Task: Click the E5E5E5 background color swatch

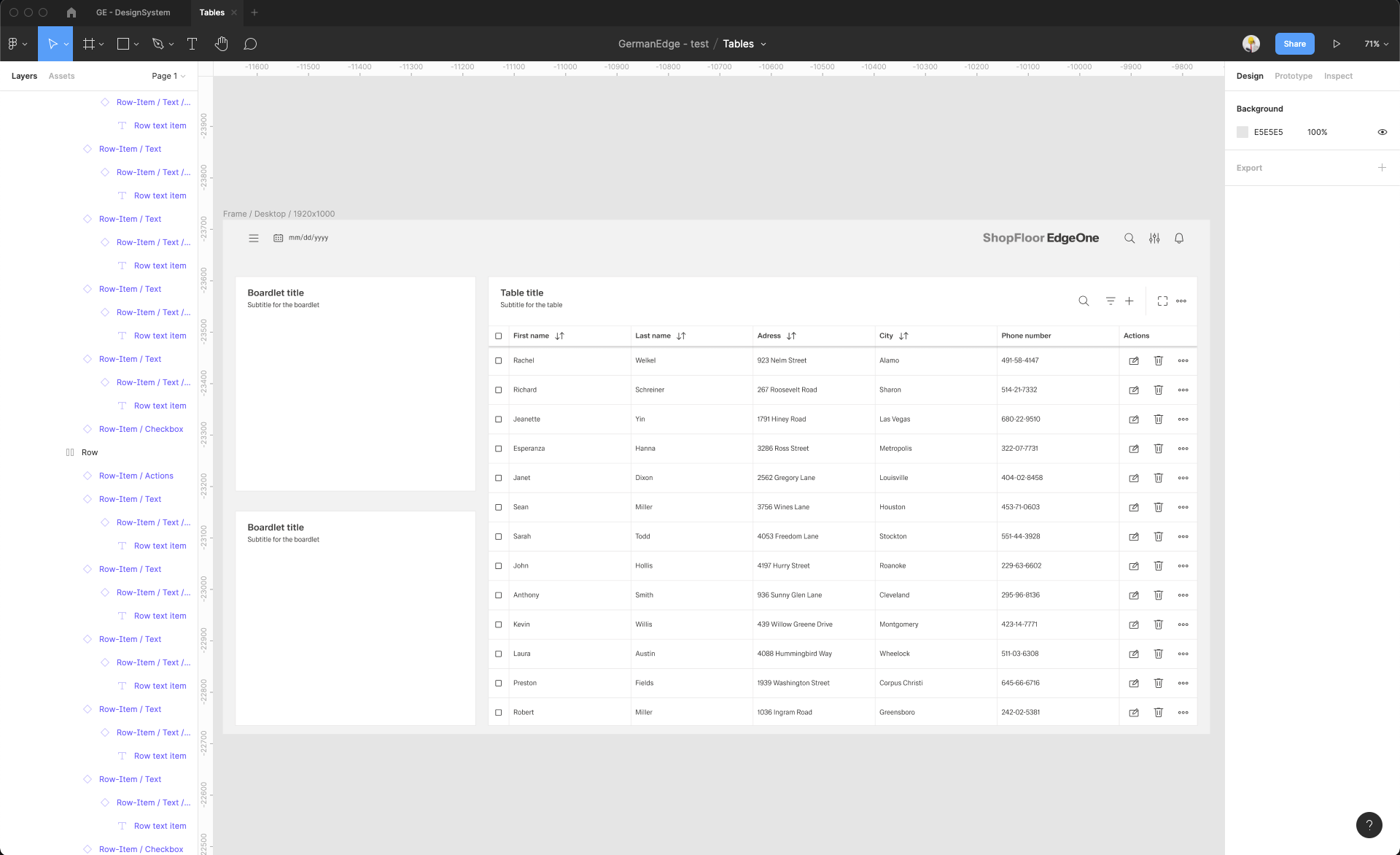Action: point(1242,132)
